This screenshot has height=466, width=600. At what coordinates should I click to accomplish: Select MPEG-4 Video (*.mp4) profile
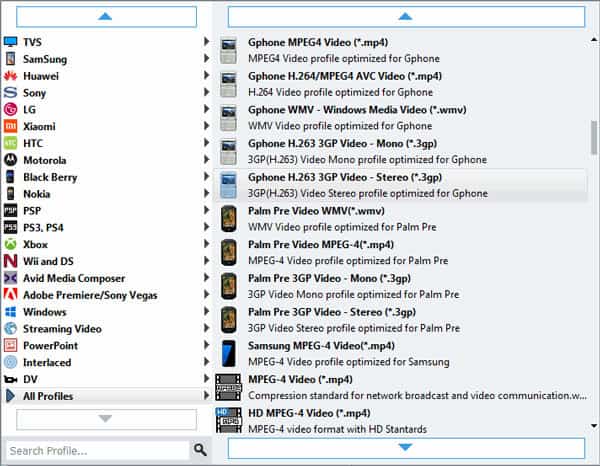(x=400, y=387)
